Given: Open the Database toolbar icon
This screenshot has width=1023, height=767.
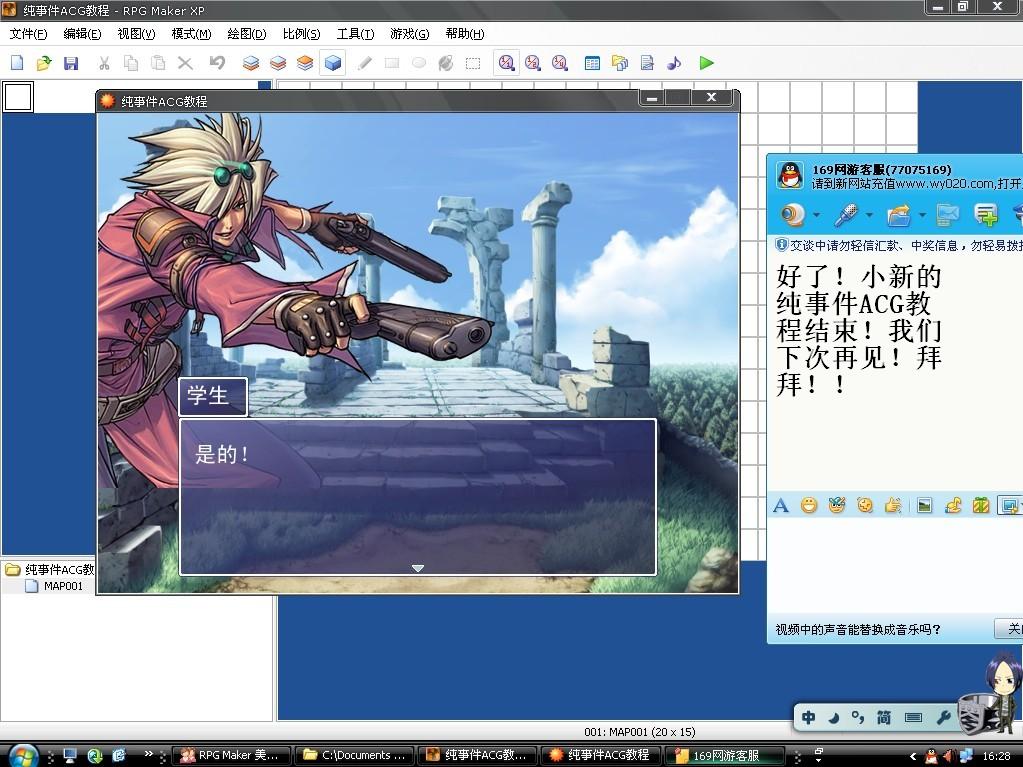Looking at the screenshot, I should (x=592, y=63).
